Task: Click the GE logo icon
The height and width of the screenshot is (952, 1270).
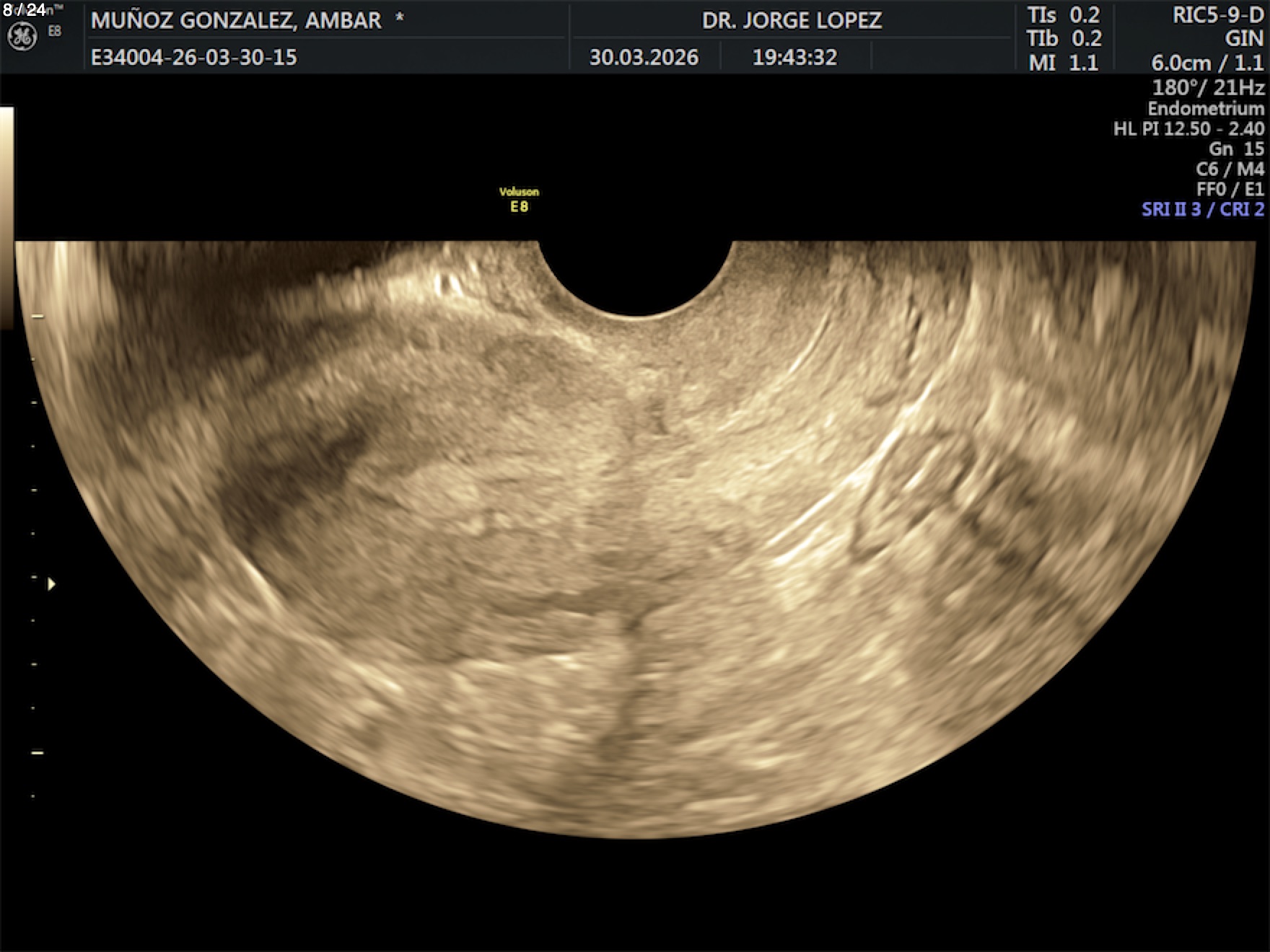Action: coord(22,37)
